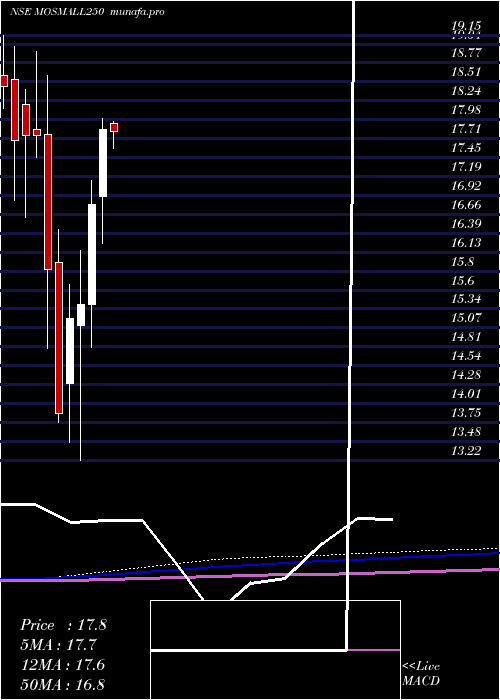Click the 13.22 price level label
Viewport: 500px width, 700px height.
pos(466,451)
